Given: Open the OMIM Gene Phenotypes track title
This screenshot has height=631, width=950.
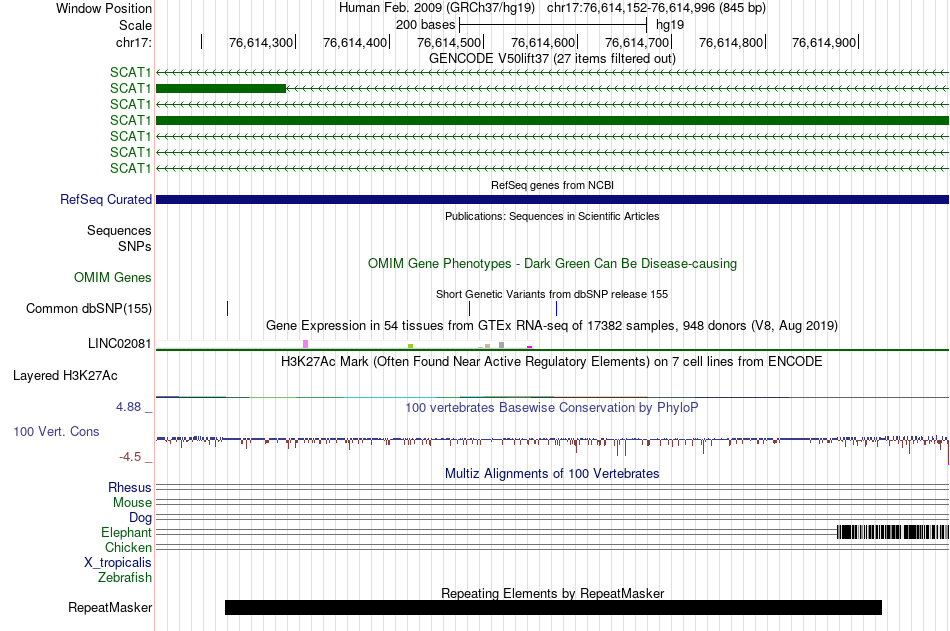Looking at the screenshot, I should pos(552,264).
